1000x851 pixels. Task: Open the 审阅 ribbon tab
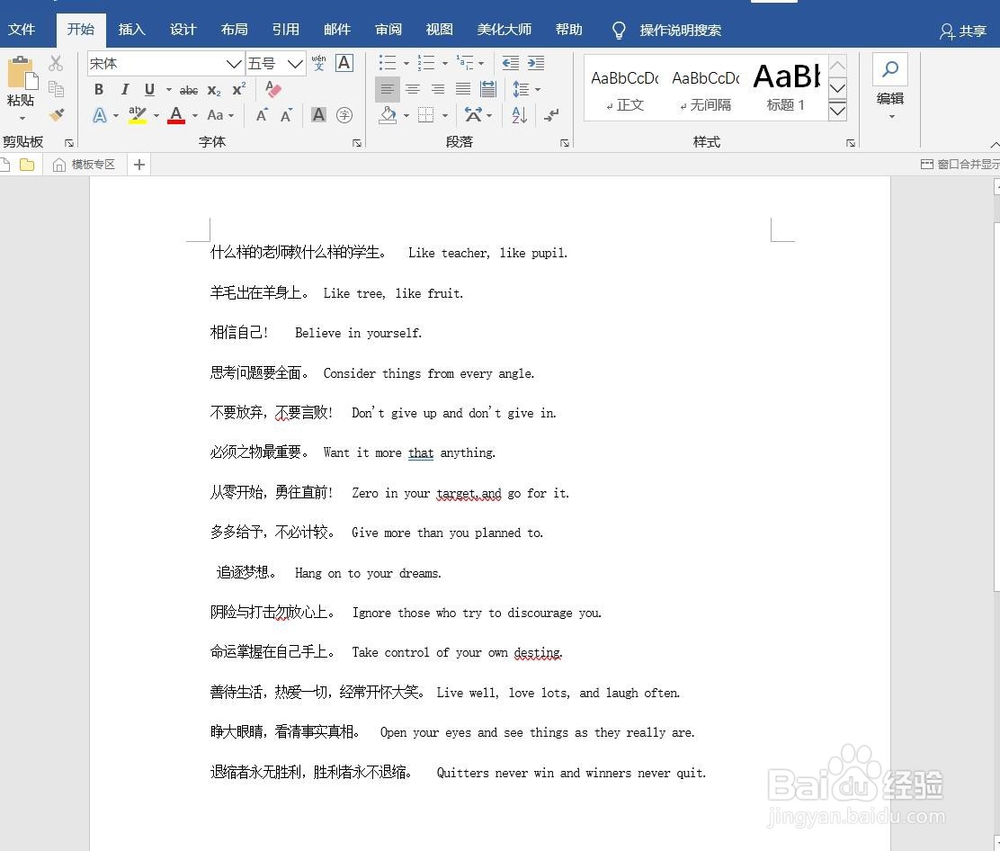[x=388, y=29]
